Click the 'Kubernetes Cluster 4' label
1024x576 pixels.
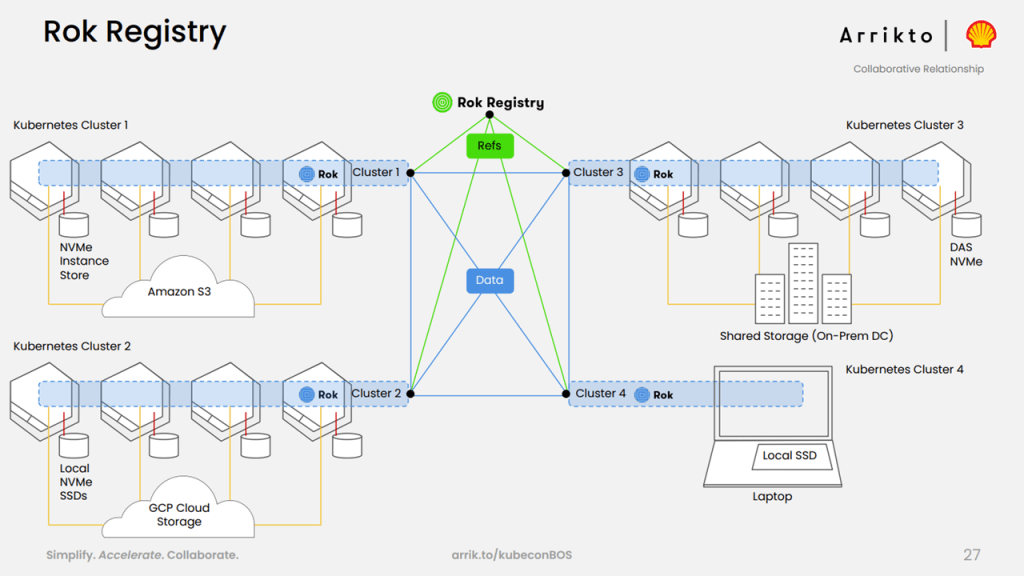[904, 370]
